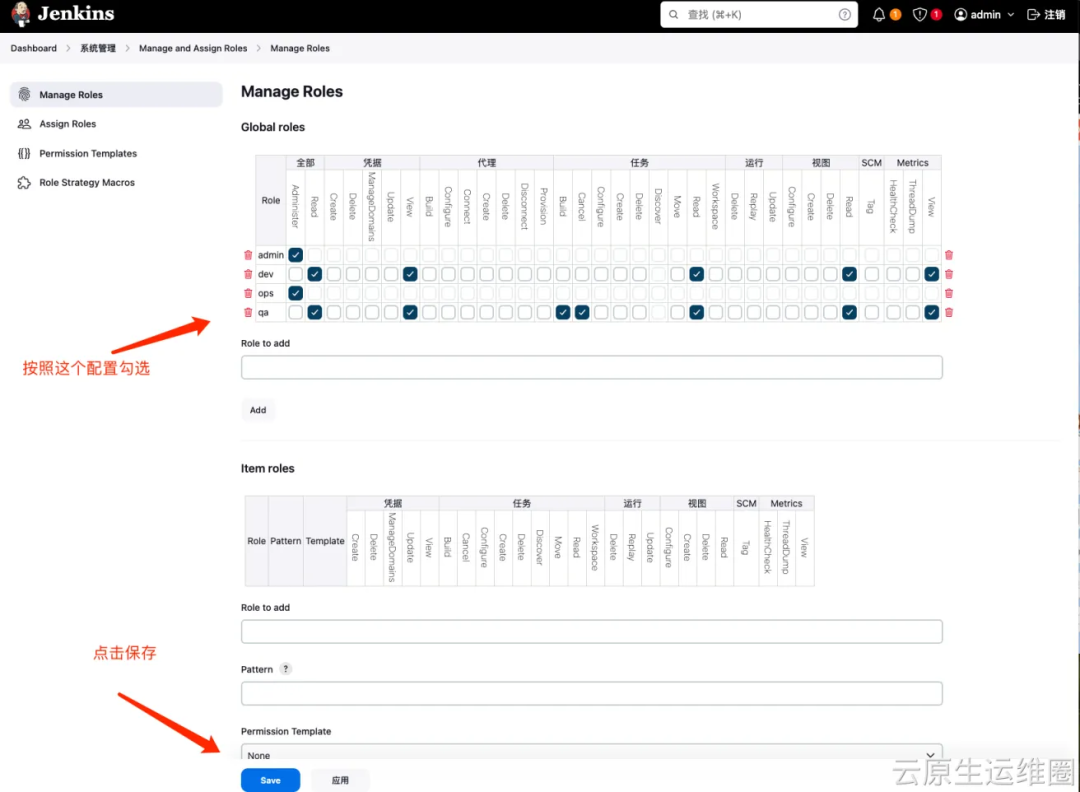Click the Permission Templates braces icon
Viewport: 1080px width, 792px height.
point(24,154)
